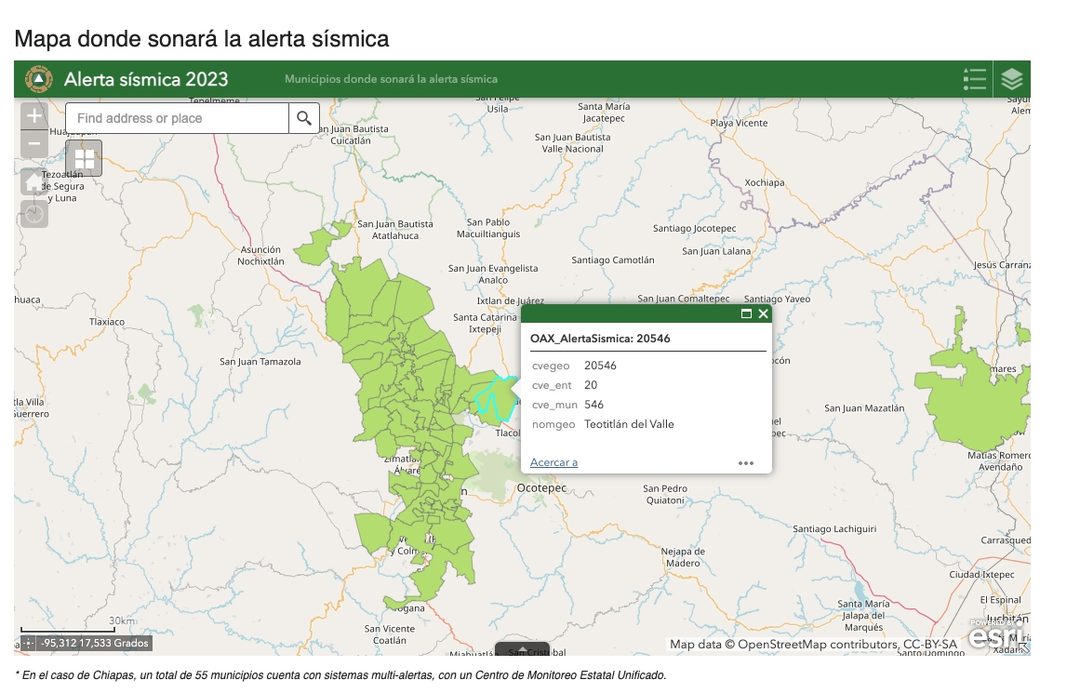Open the layers list icon
The height and width of the screenshot is (693, 1080).
click(1011, 79)
